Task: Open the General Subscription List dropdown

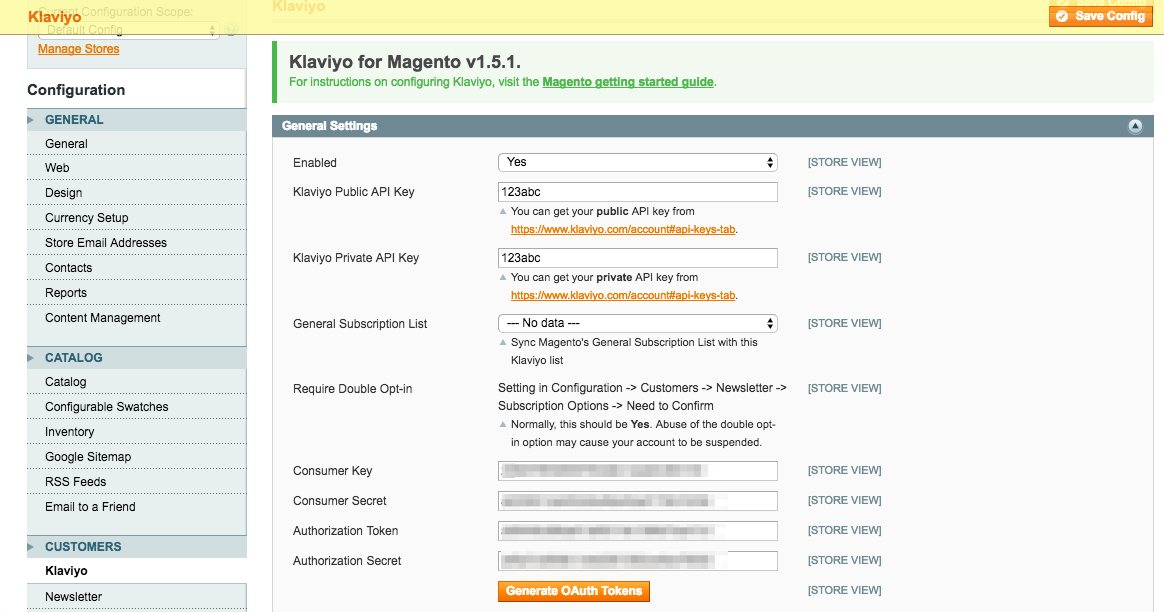Action: tap(637, 323)
